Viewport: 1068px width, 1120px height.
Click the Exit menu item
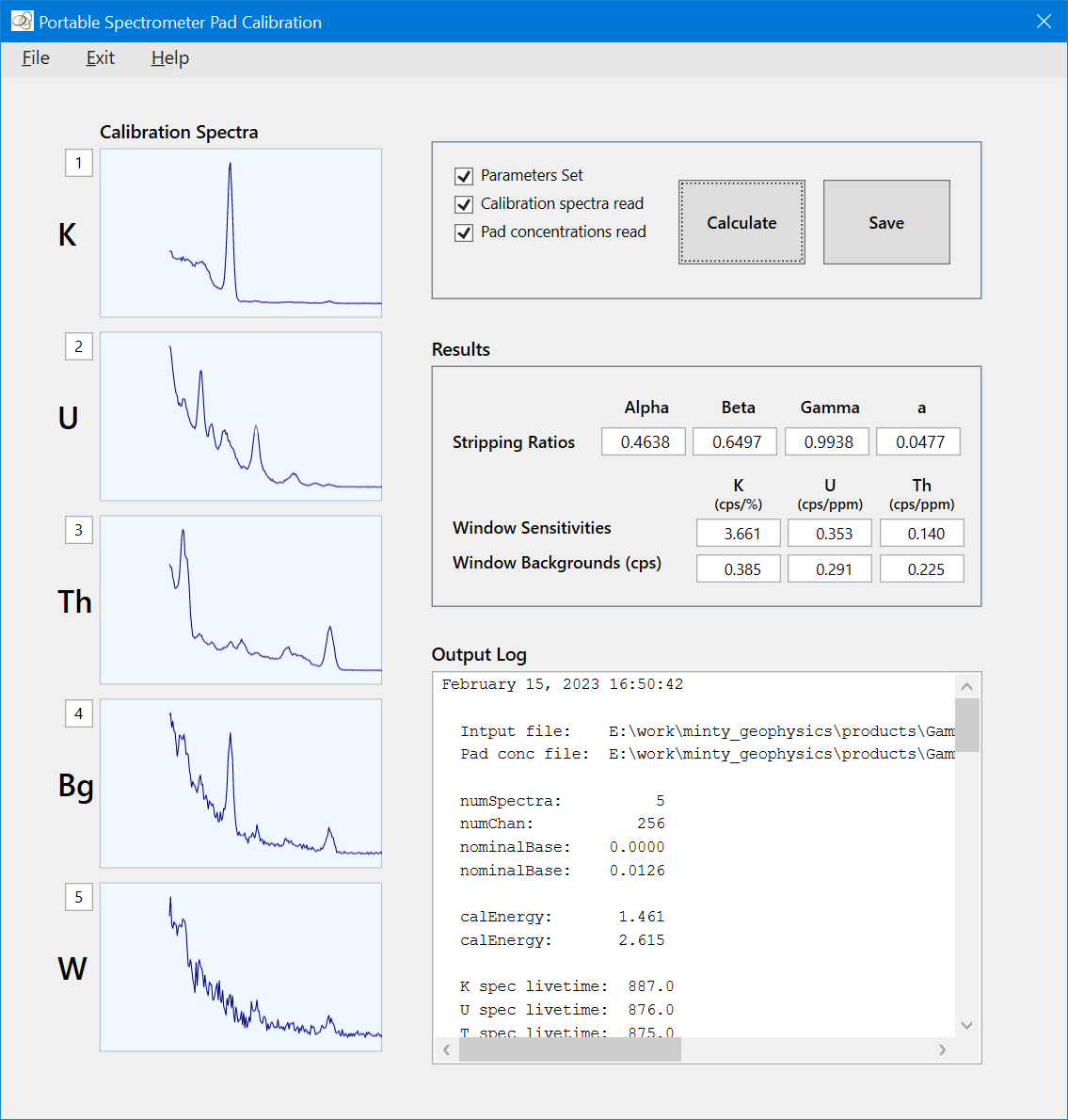tap(100, 58)
